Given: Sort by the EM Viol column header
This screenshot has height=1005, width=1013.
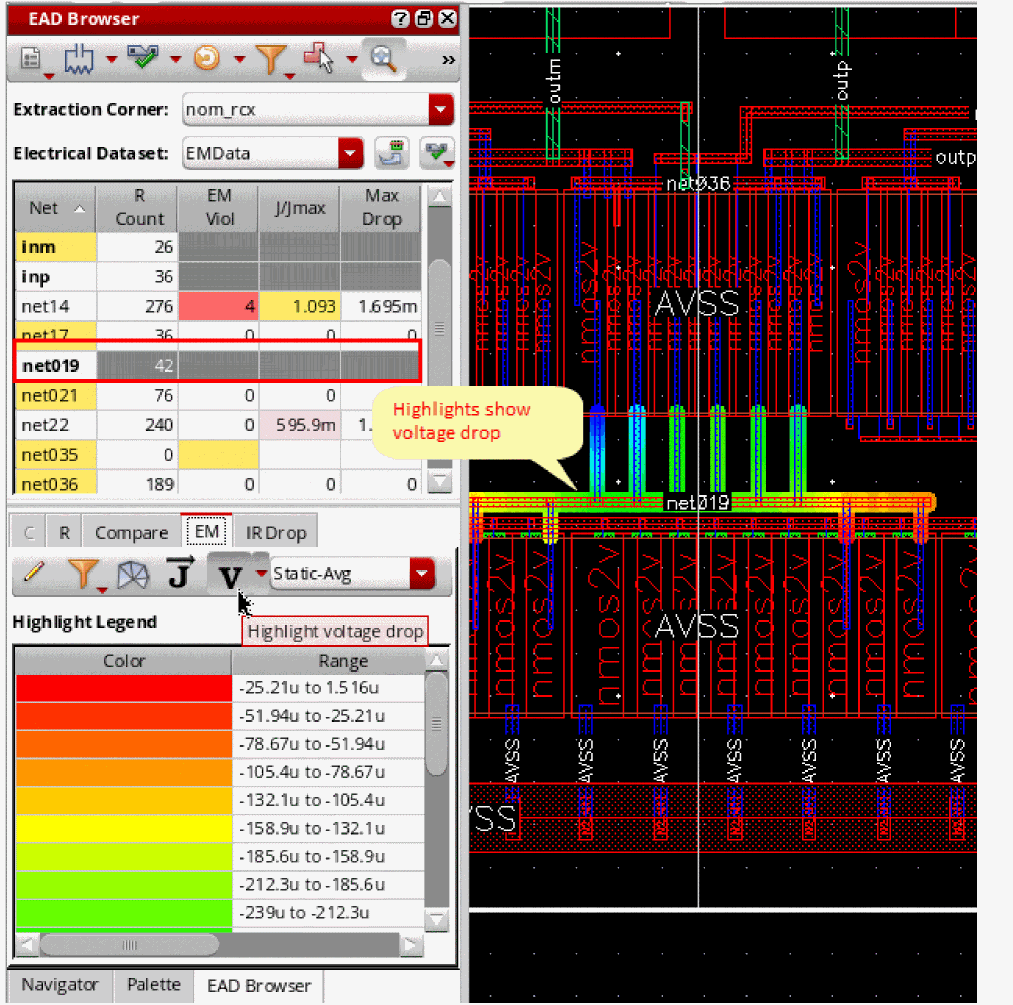Looking at the screenshot, I should tap(218, 207).
